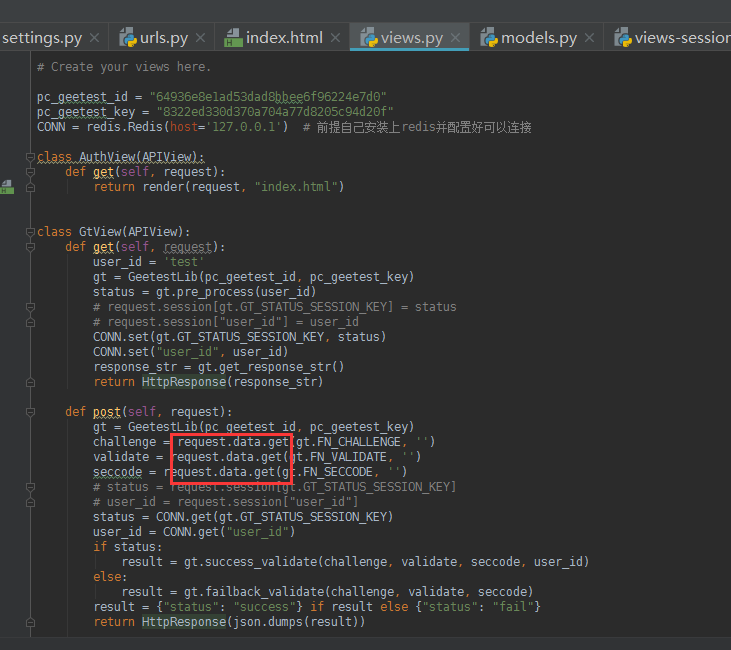Click the "fail" string literal

point(513,607)
